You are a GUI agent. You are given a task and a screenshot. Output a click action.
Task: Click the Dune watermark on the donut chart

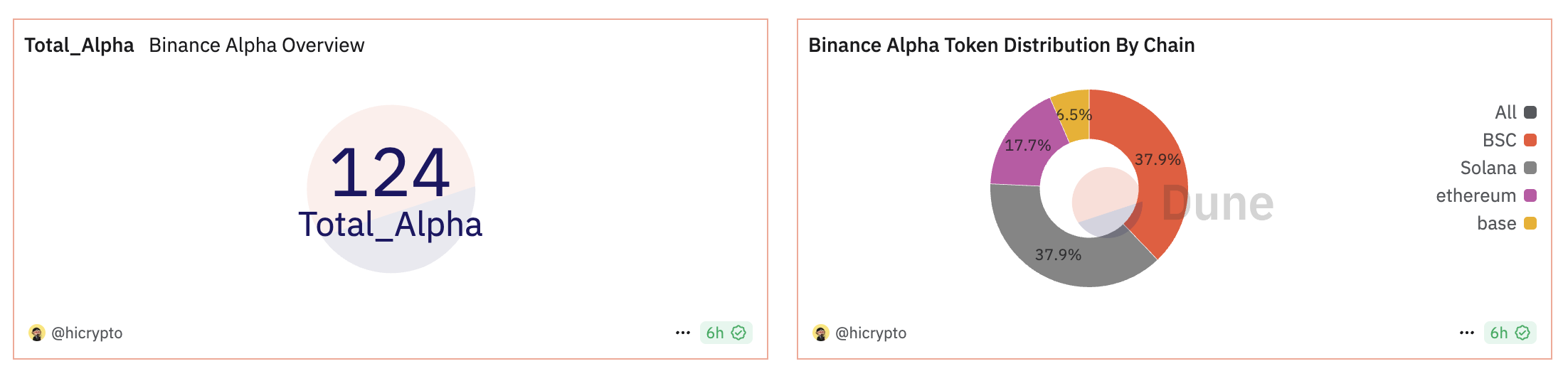point(1217,204)
